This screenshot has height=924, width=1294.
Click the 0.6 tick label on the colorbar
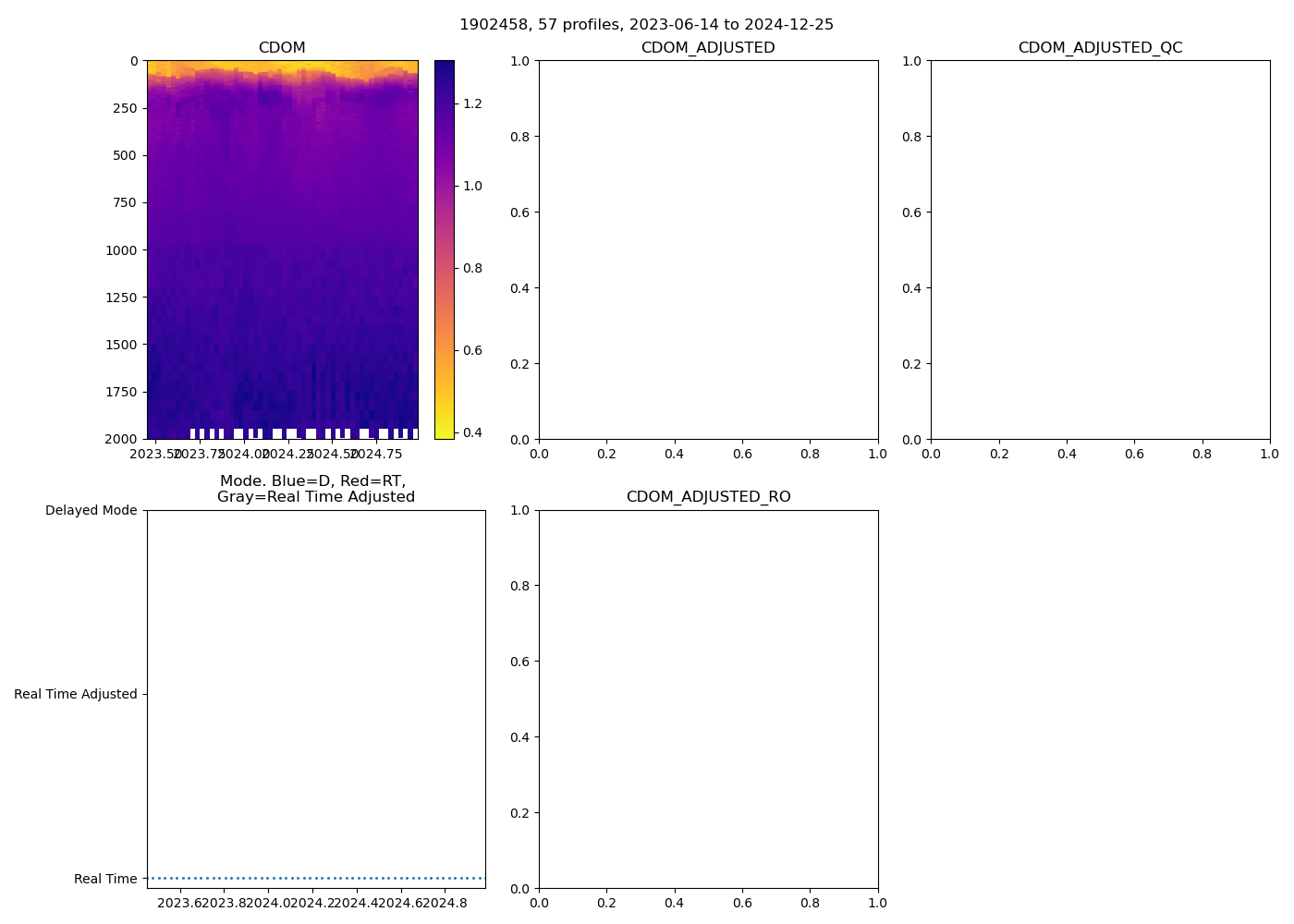point(472,350)
